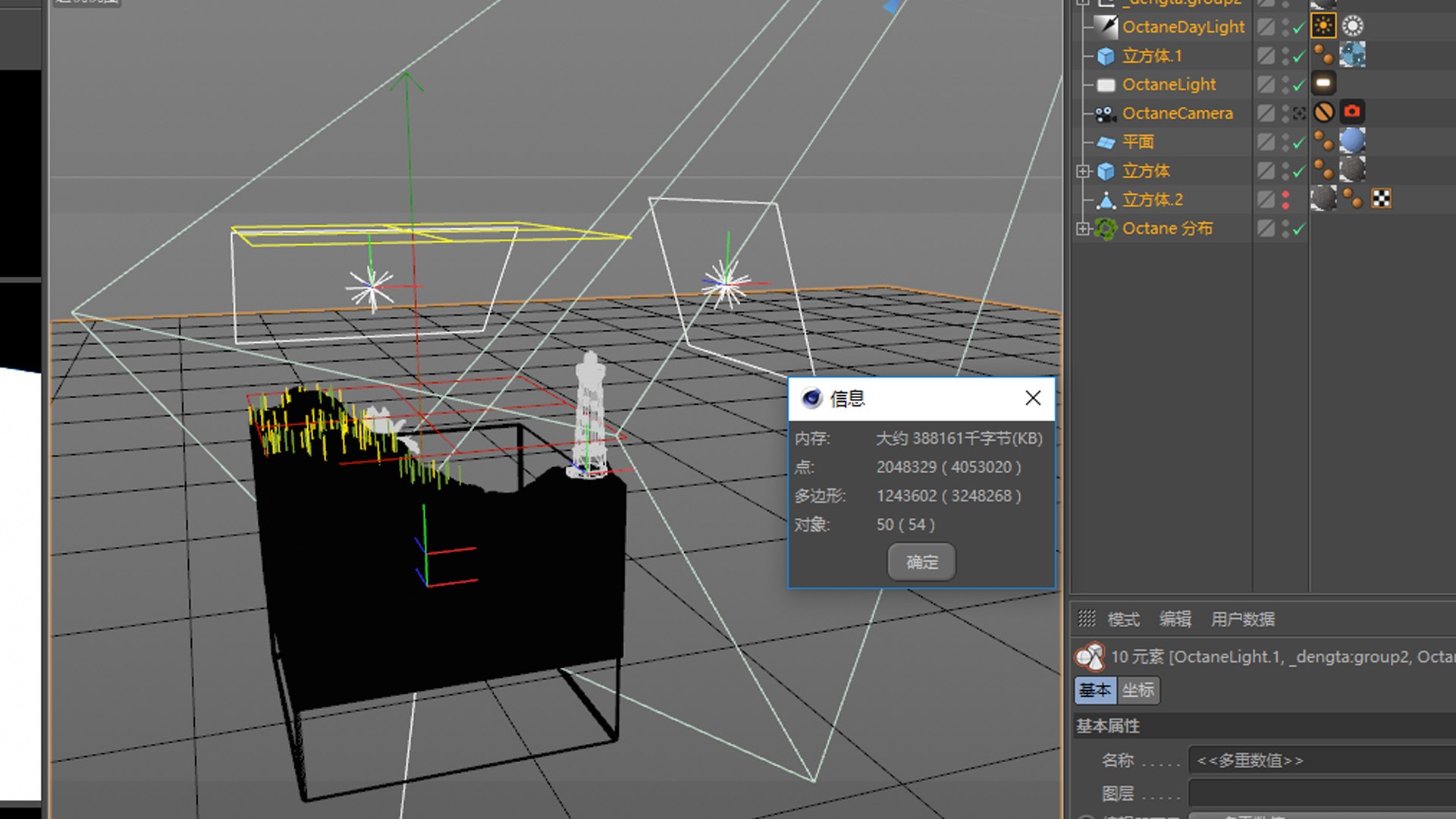The height and width of the screenshot is (819, 1456).
Task: Switch to the 坐标 tab
Action: coord(1137,690)
